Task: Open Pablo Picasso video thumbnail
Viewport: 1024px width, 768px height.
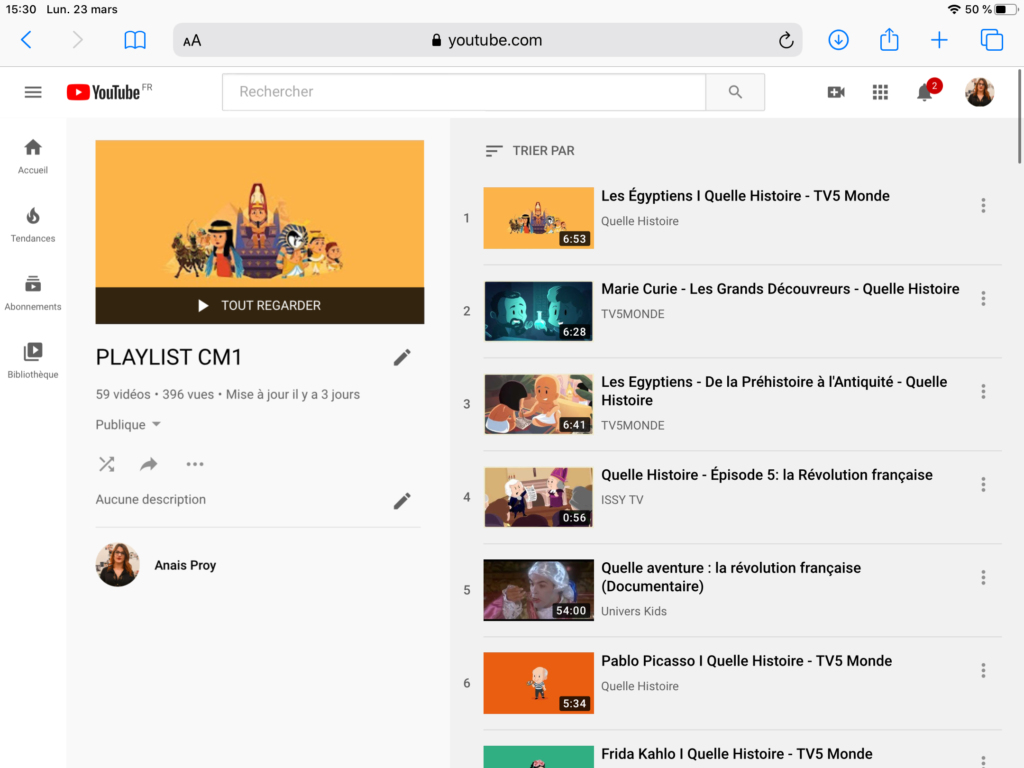Action: (x=538, y=683)
